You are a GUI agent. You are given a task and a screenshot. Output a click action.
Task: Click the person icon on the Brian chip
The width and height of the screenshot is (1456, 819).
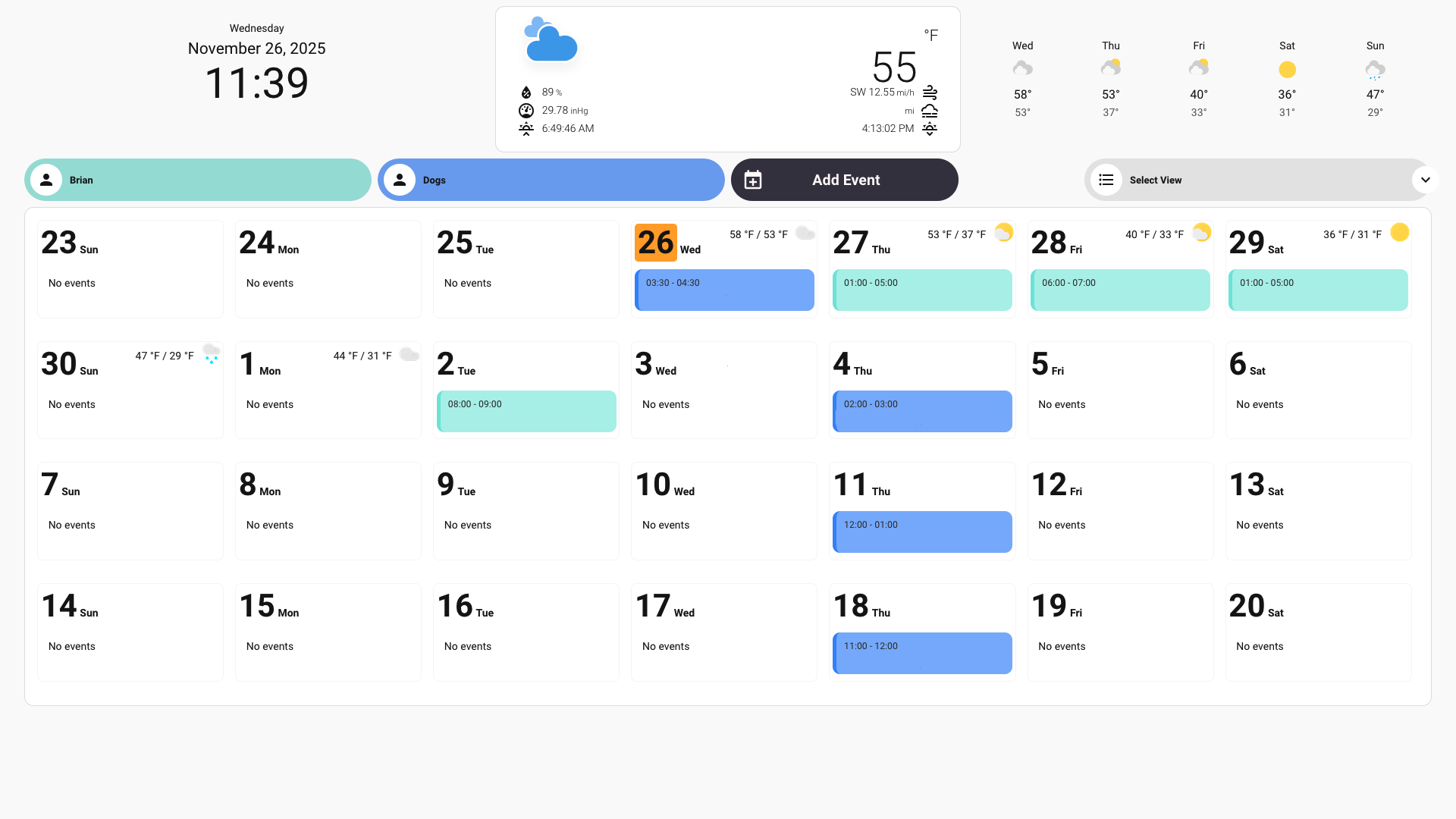(x=45, y=180)
